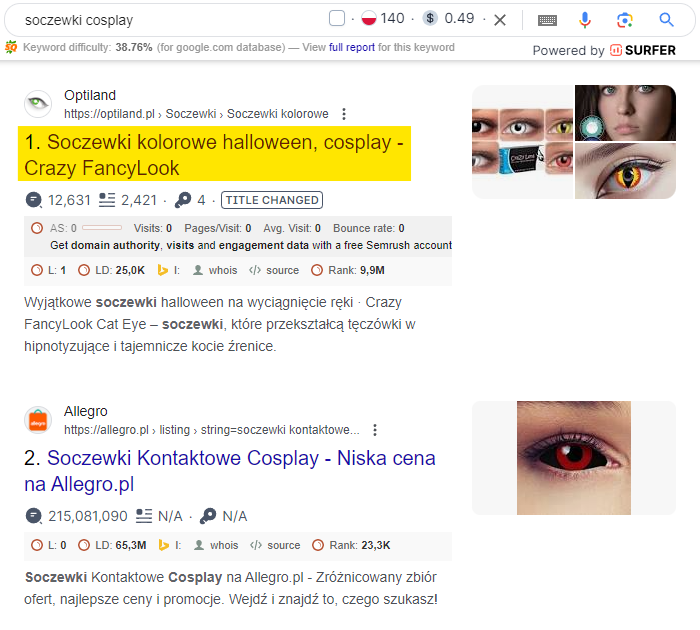Open the on-screen keyboard icon
This screenshot has width=700, height=630.
pos(547,20)
